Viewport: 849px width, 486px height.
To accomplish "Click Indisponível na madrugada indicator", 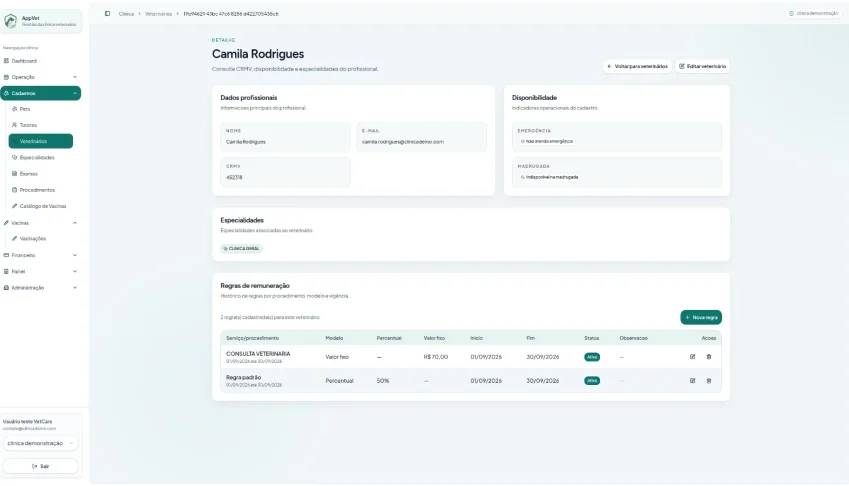I will (549, 177).
